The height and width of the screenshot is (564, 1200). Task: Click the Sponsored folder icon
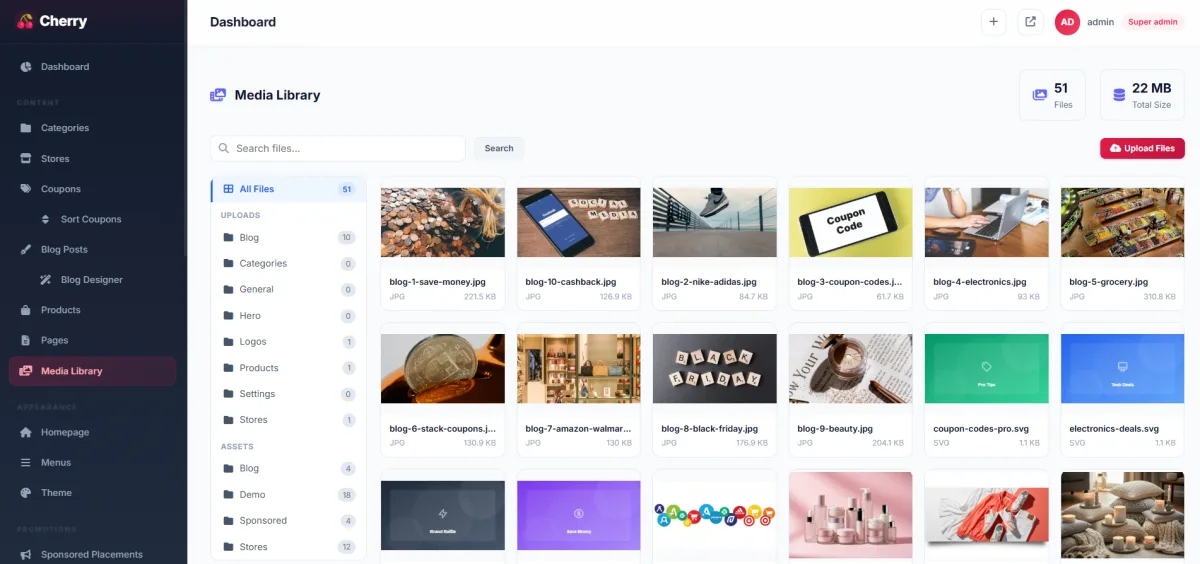pyautogui.click(x=228, y=520)
